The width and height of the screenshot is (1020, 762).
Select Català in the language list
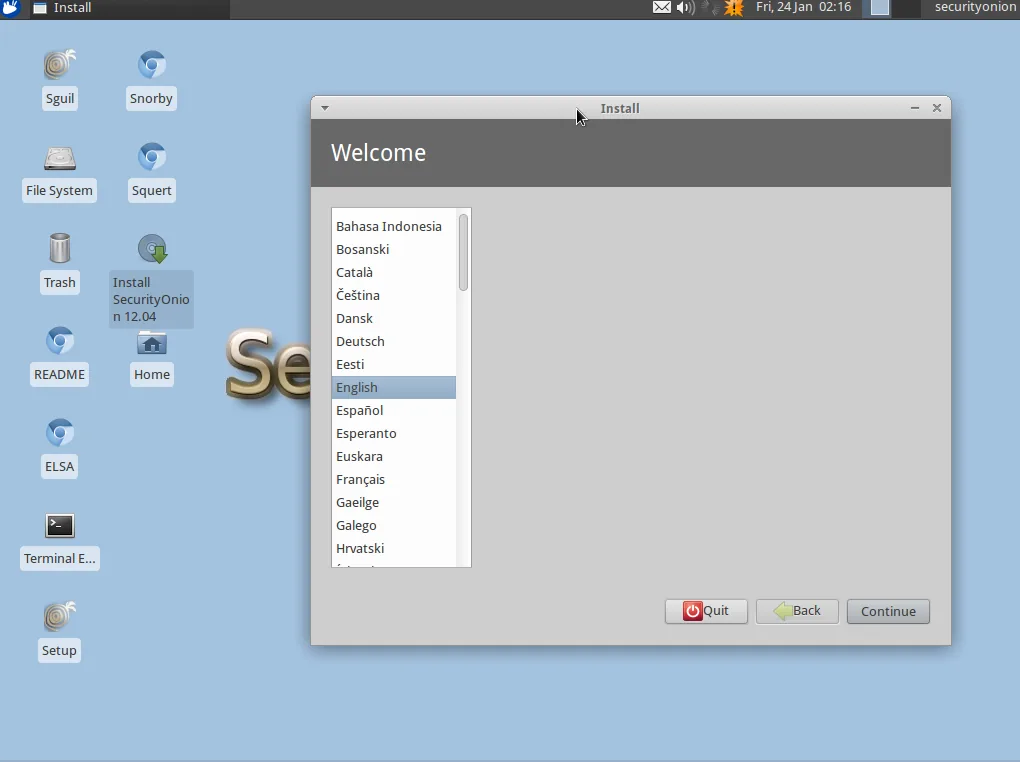394,272
